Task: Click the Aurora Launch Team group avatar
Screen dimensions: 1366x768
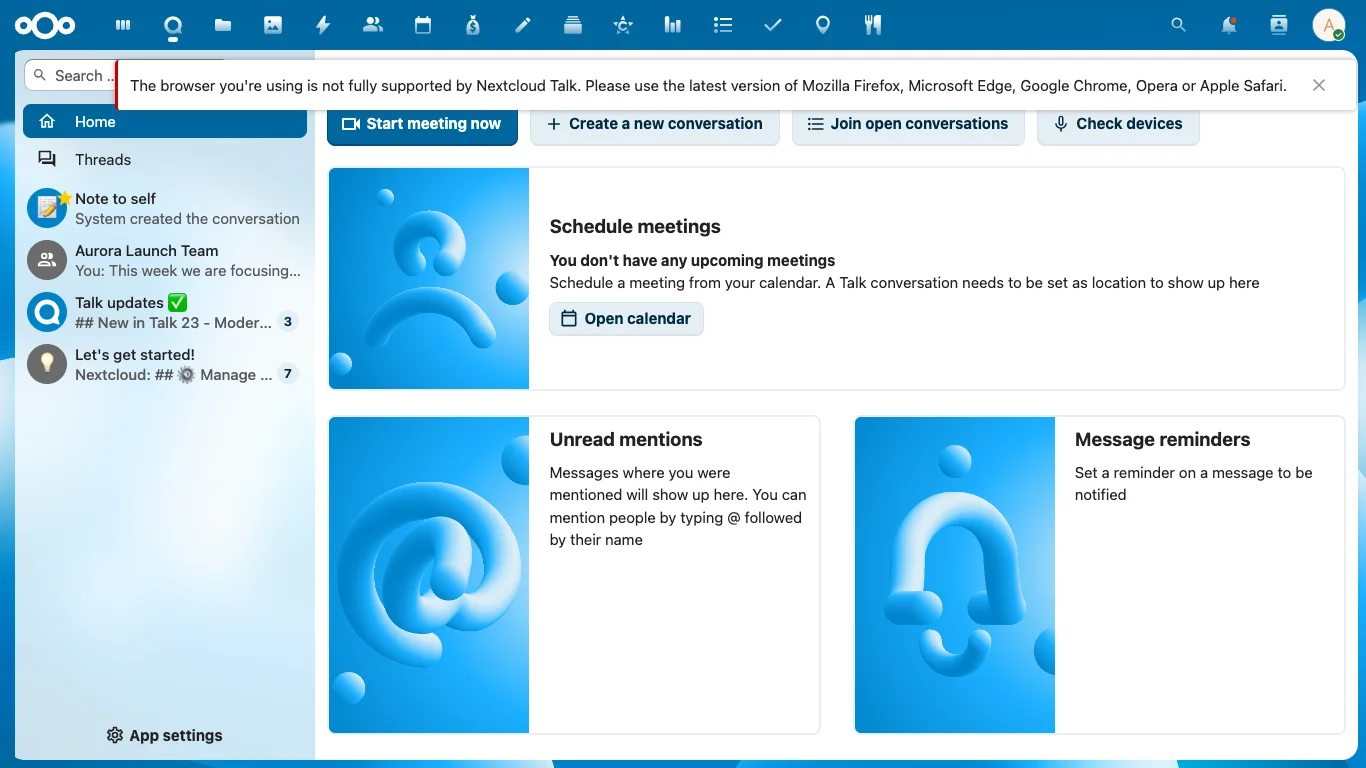Action: click(x=47, y=260)
